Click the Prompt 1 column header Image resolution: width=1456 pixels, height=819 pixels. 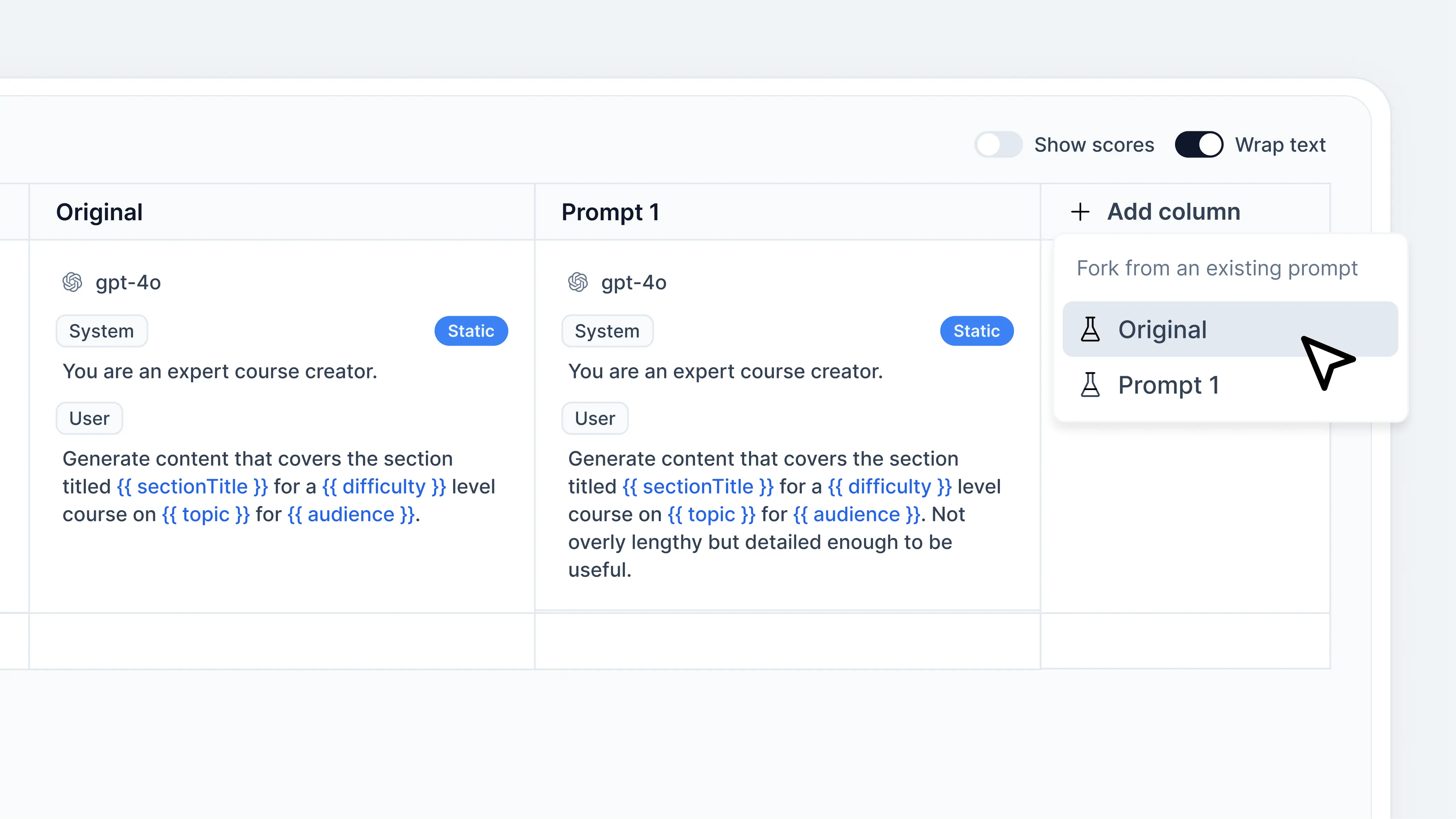[610, 212]
